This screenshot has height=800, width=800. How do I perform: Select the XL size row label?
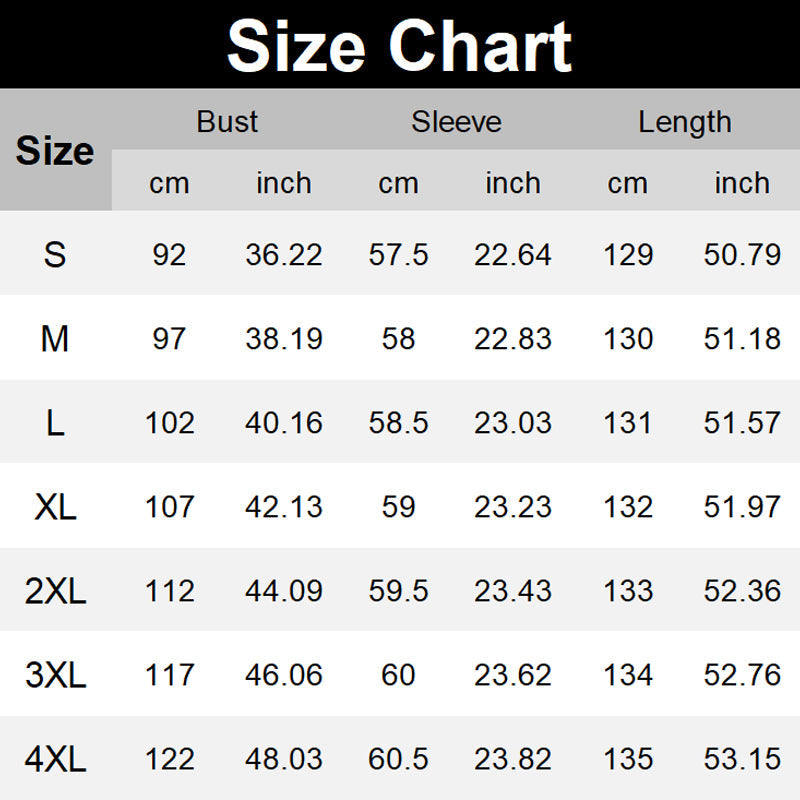tap(55, 507)
